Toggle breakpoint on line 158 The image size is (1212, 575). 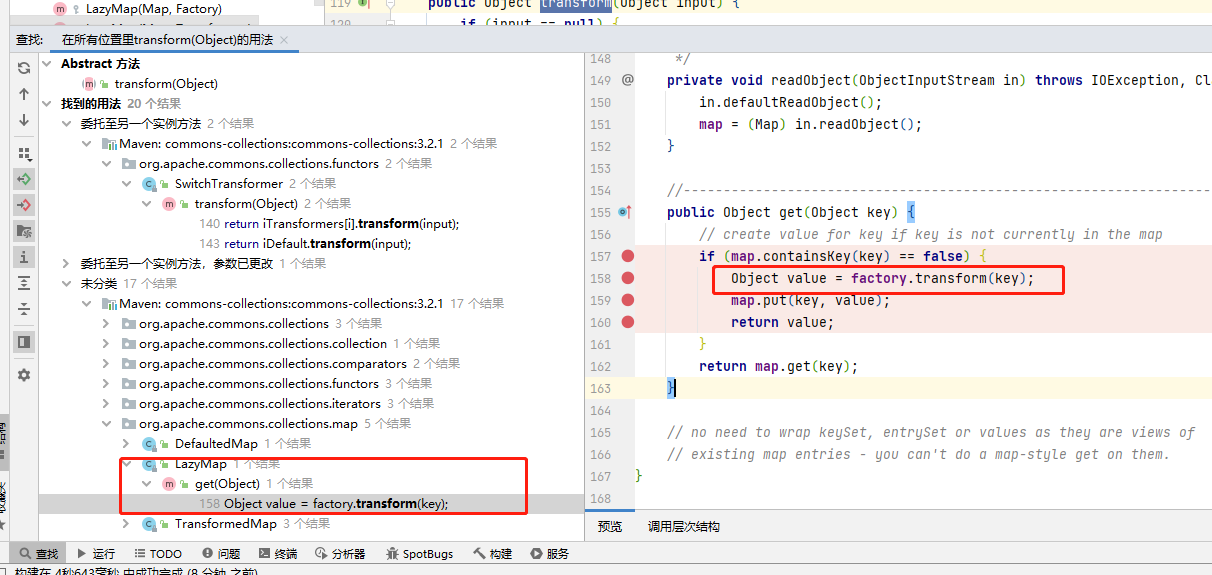click(628, 278)
